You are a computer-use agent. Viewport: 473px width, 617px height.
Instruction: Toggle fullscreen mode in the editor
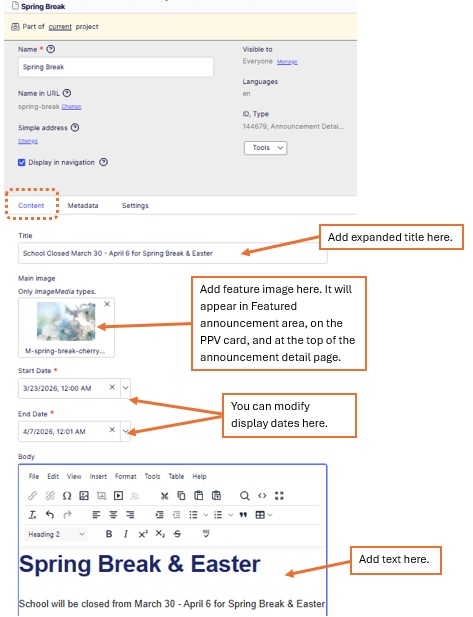pyautogui.click(x=279, y=495)
